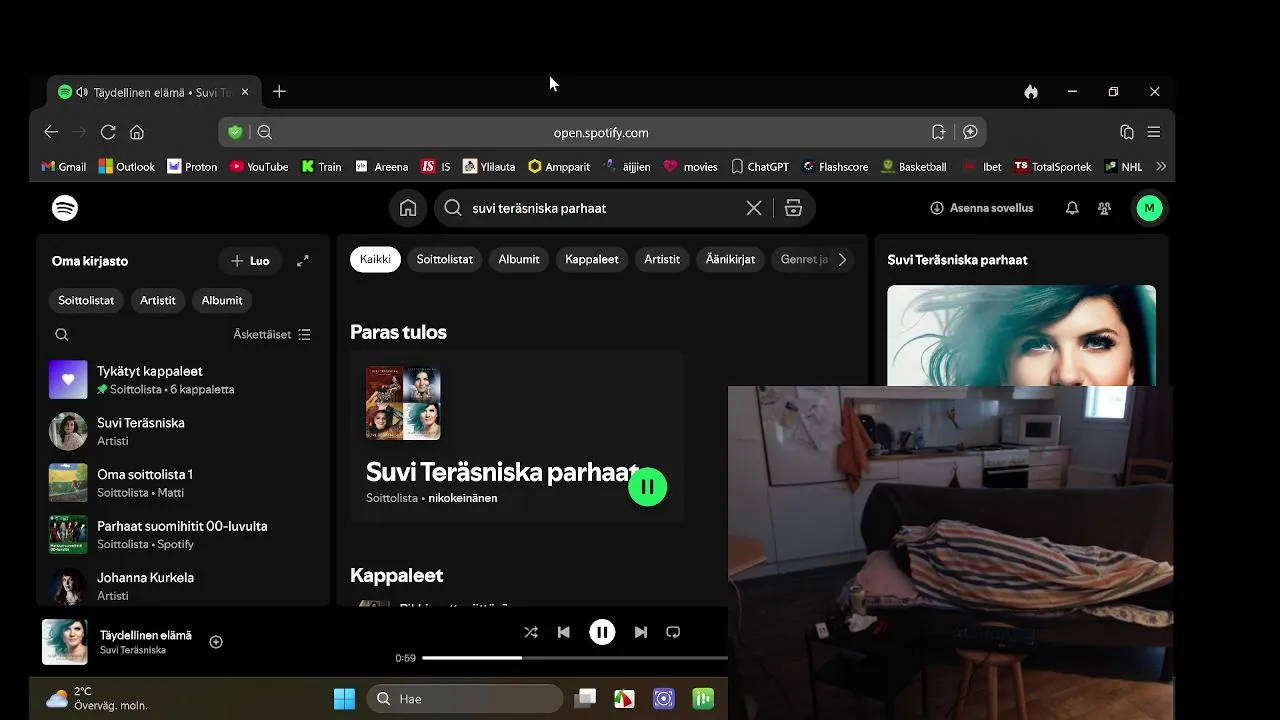The height and width of the screenshot is (720, 1280).
Task: Open Täydellinen elämä track title link
Action: coord(146,635)
